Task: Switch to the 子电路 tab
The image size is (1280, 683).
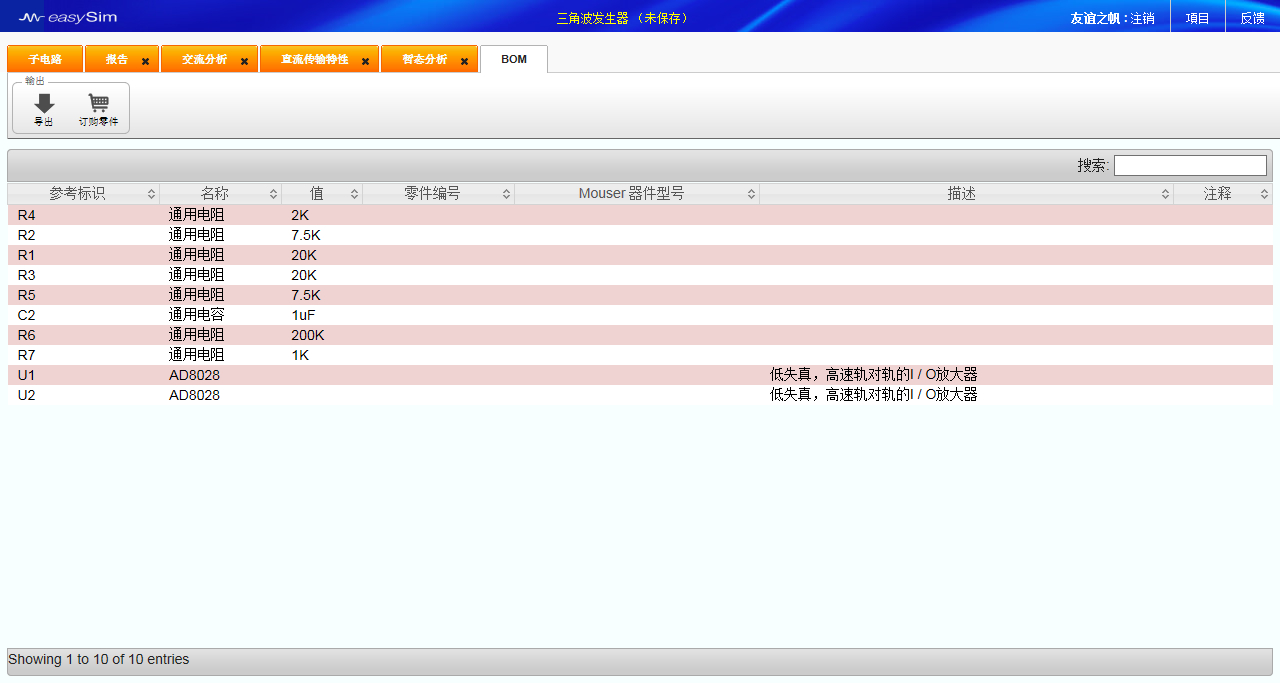Action: pyautogui.click(x=45, y=59)
